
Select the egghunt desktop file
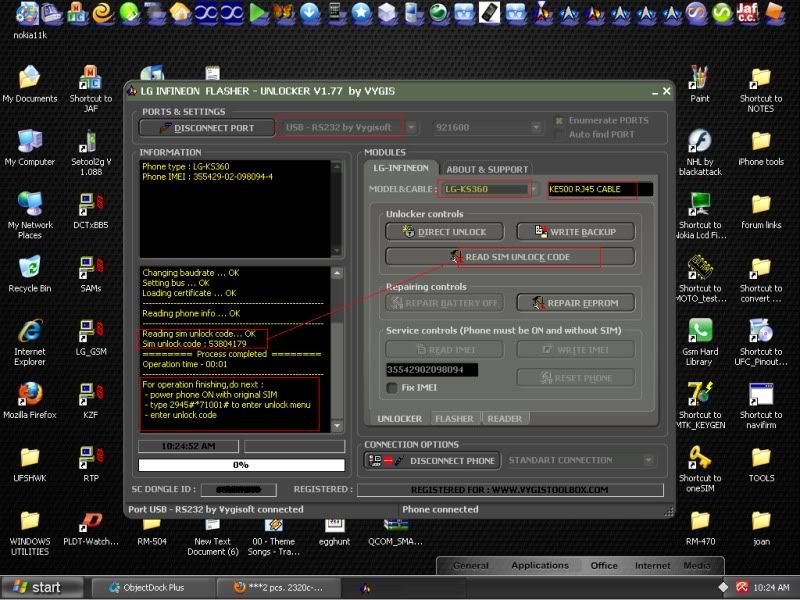334,533
